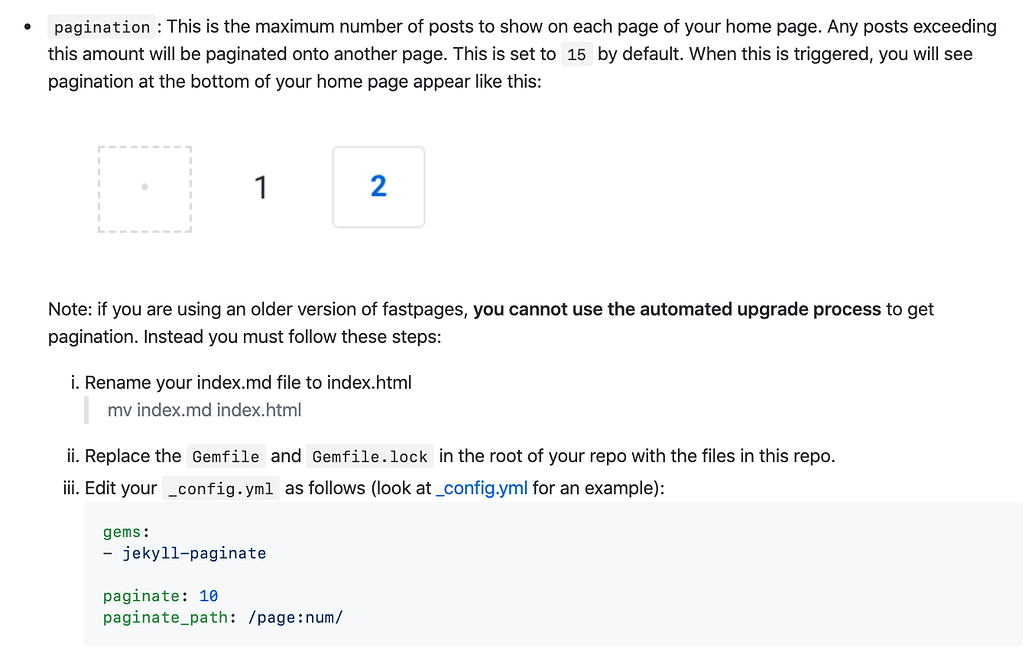Open the _config.yml example link
Image resolution: width=1035 pixels, height=667 pixels.
point(481,489)
